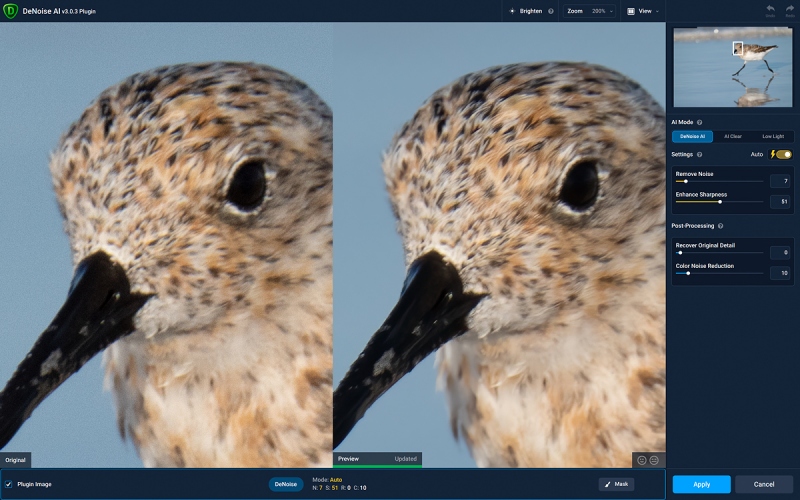Open the Mask brush tool
This screenshot has height=500, width=800.
point(616,484)
